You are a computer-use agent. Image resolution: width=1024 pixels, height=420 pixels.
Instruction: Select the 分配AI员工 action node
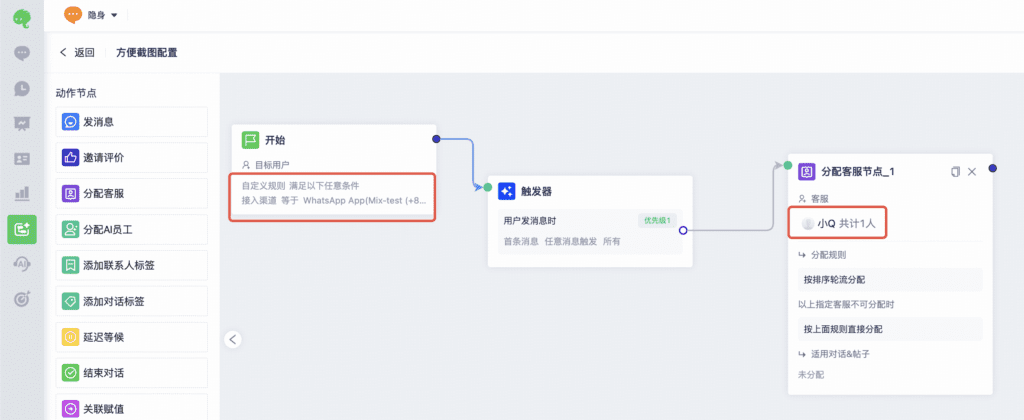click(x=132, y=230)
